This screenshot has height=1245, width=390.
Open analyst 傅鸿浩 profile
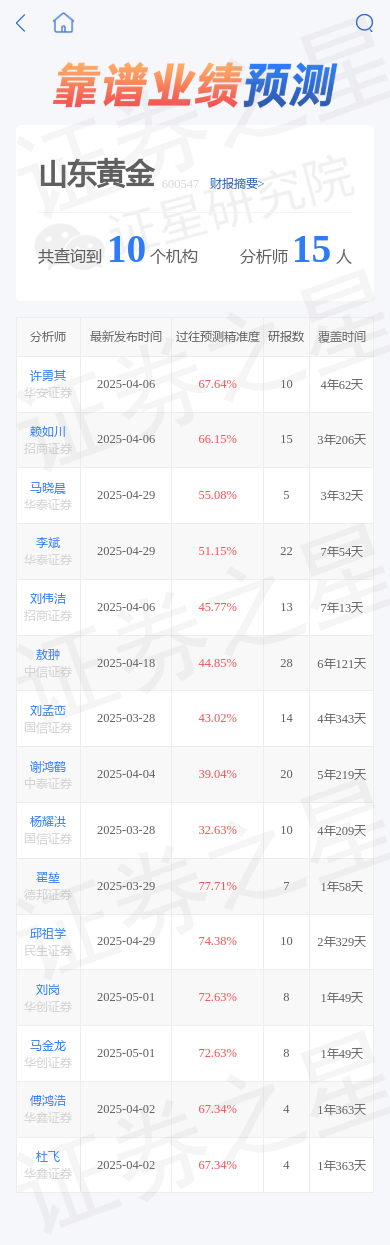48,1101
